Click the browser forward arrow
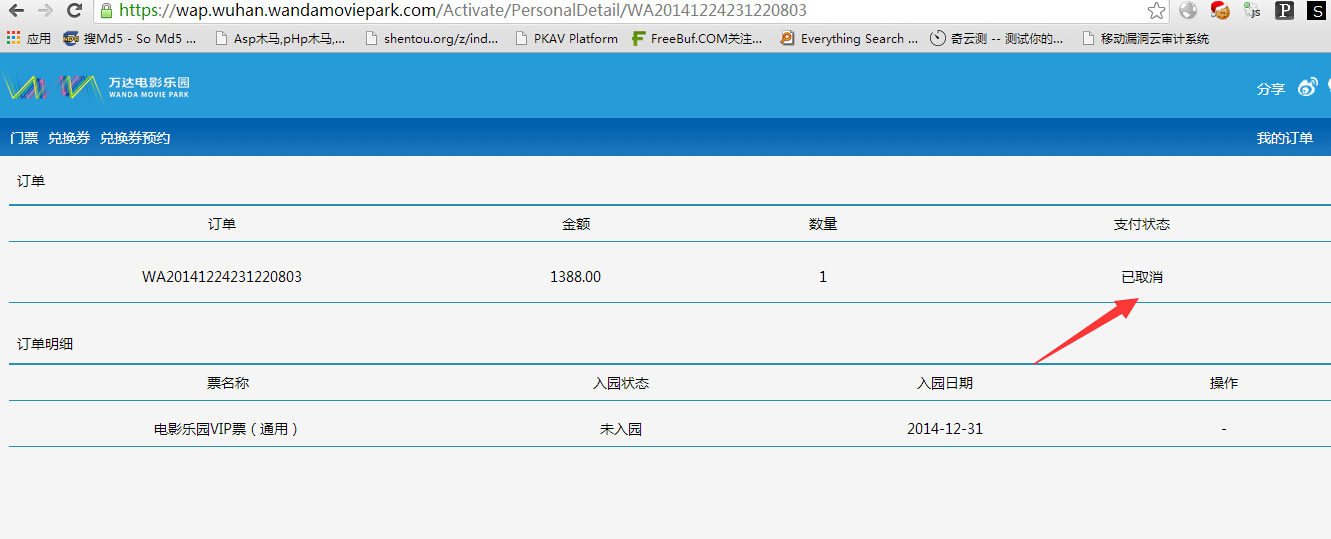The height and width of the screenshot is (539, 1331). [x=45, y=11]
